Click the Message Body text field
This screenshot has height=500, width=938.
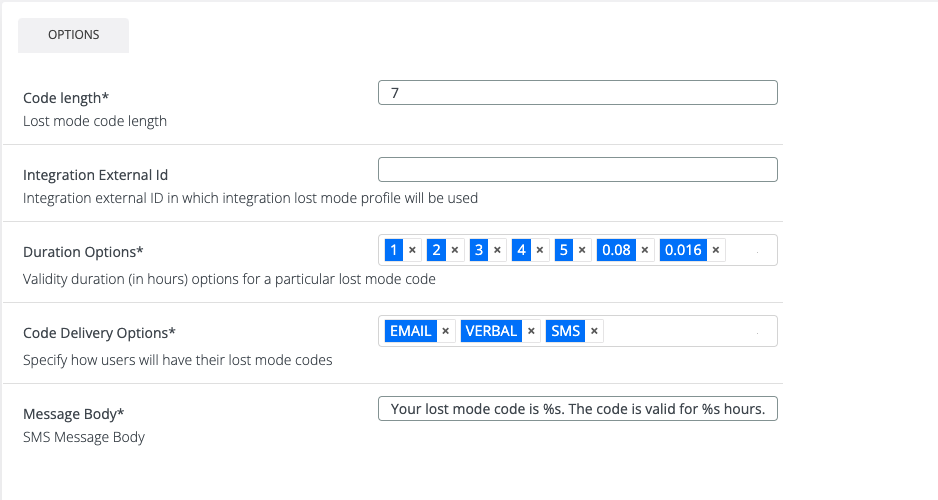tap(578, 409)
